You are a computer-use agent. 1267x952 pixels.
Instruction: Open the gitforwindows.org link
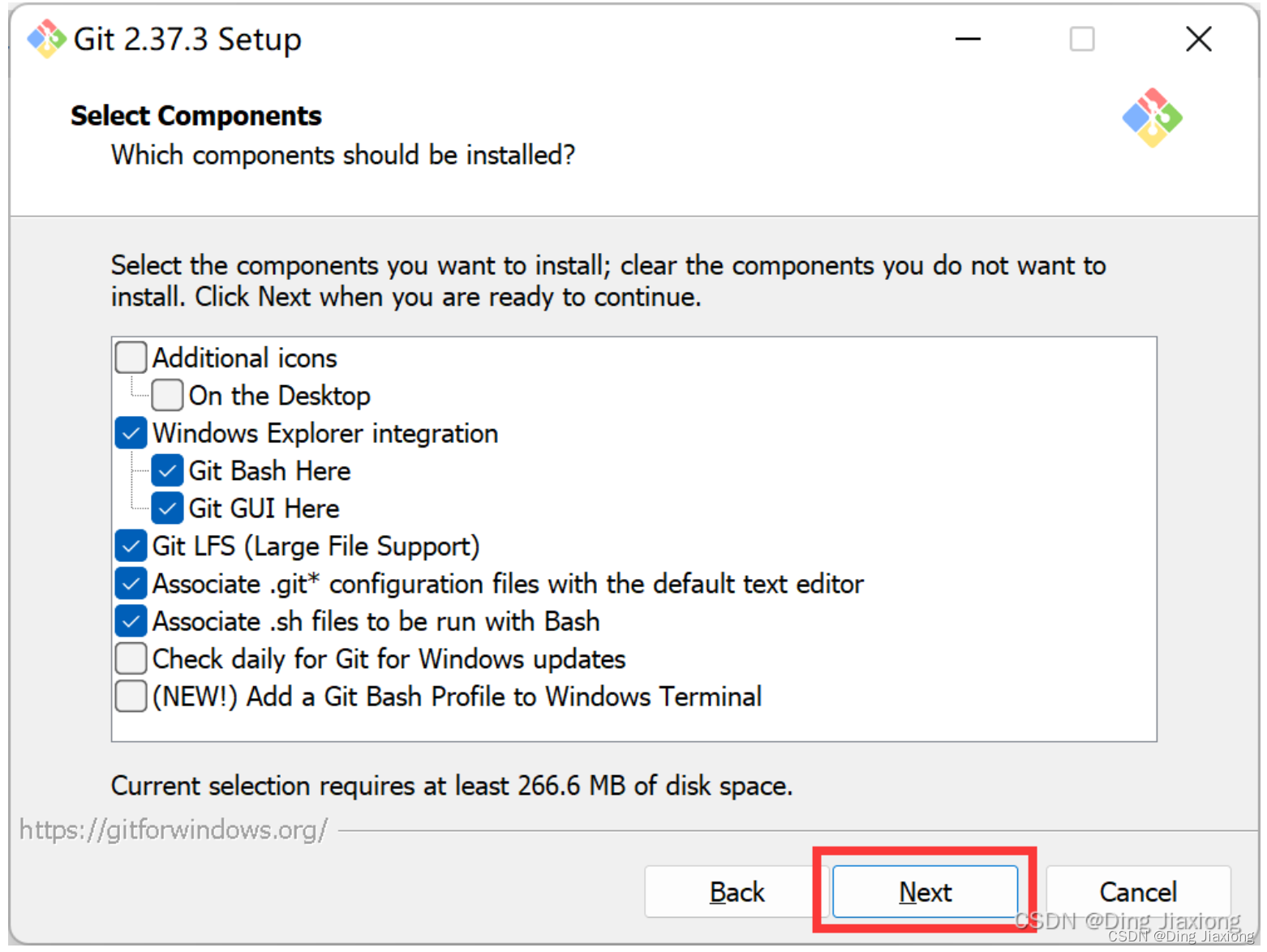tap(174, 830)
